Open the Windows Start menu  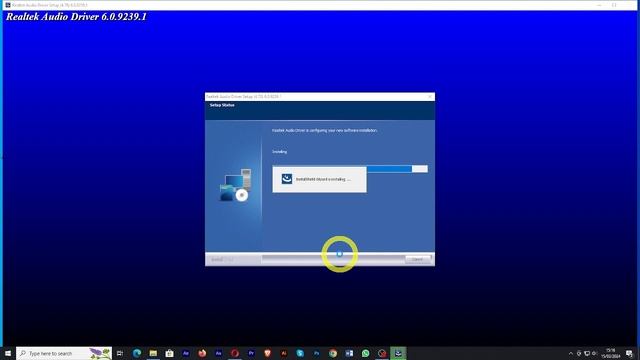[8, 353]
